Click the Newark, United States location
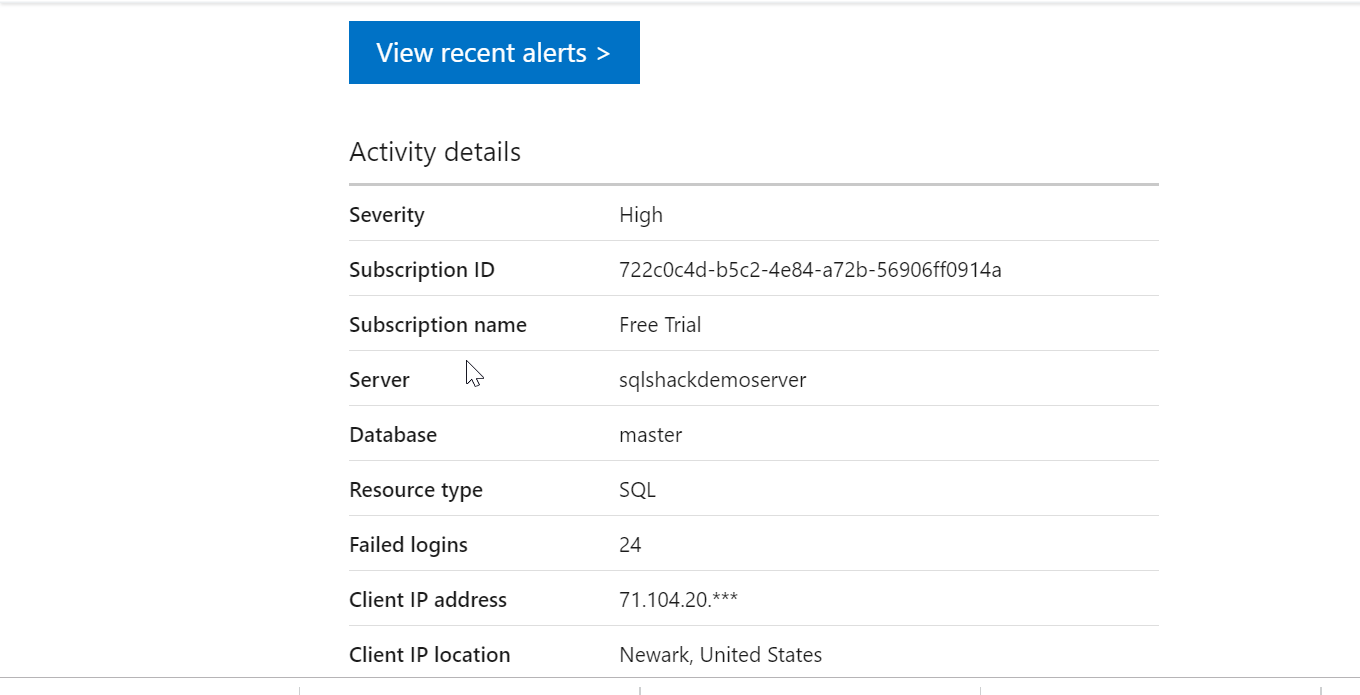1360x695 pixels. click(721, 655)
